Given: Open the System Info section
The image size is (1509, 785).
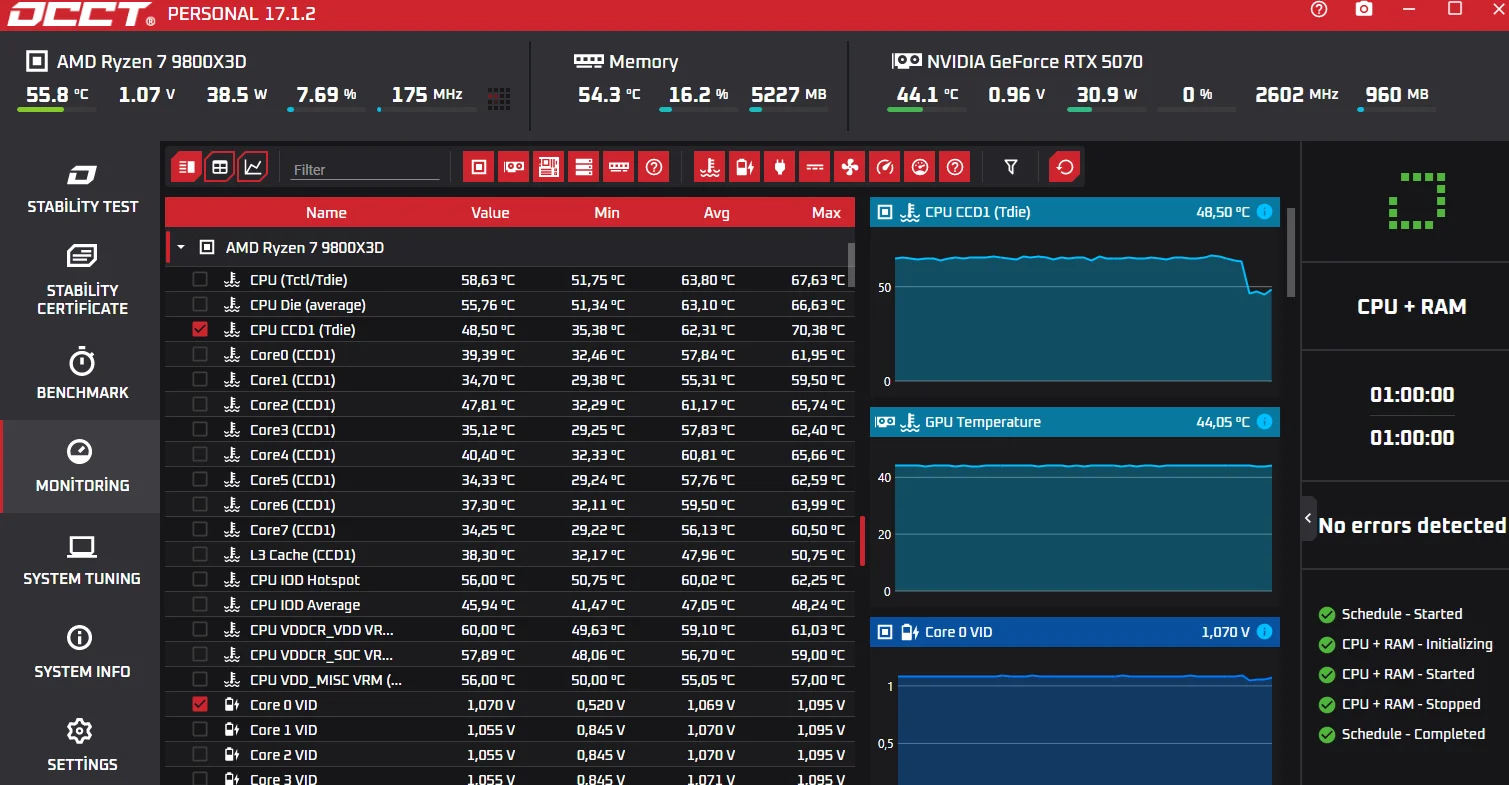Looking at the screenshot, I should [x=82, y=652].
